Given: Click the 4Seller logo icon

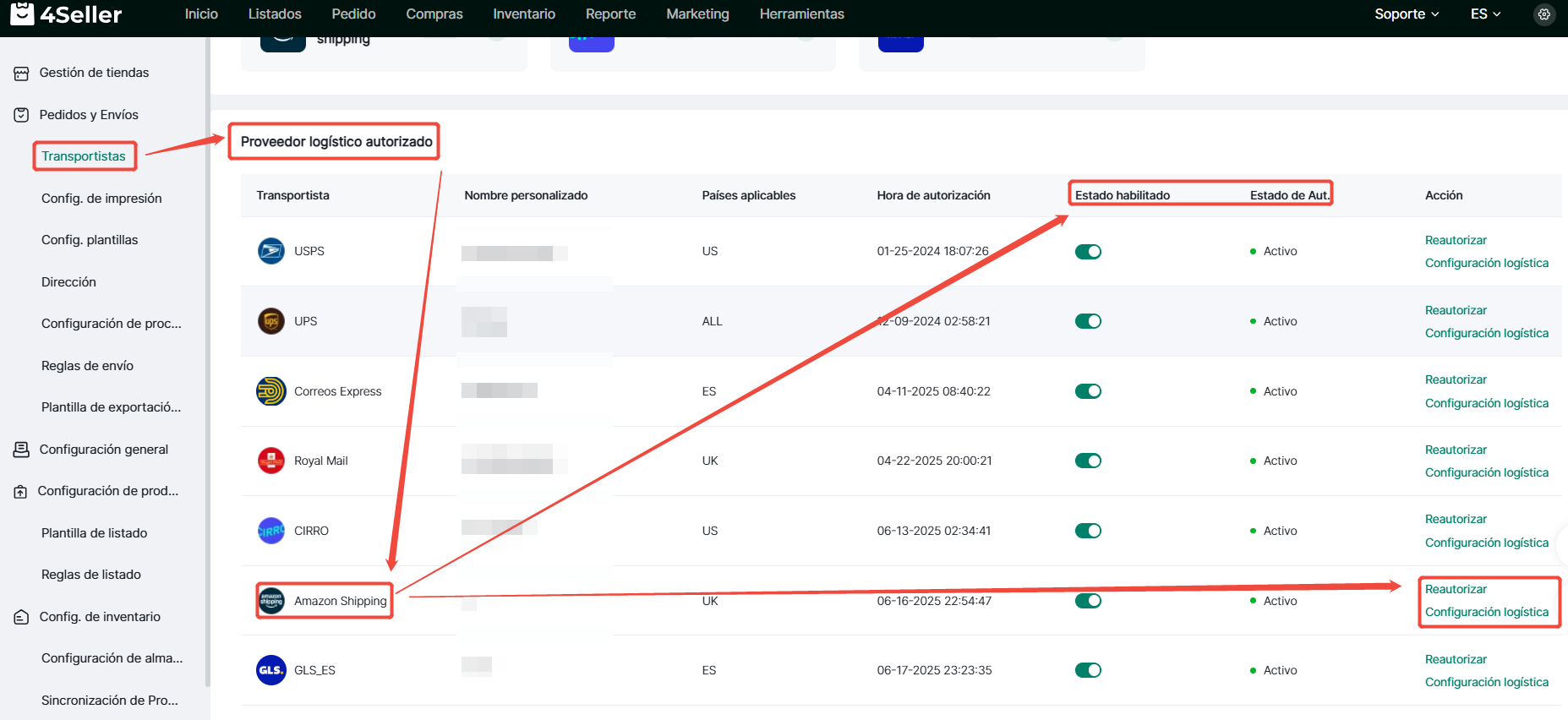Looking at the screenshot, I should point(22,13).
